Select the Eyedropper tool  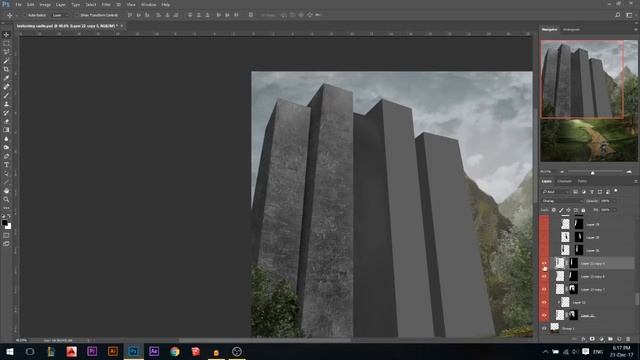click(6, 78)
